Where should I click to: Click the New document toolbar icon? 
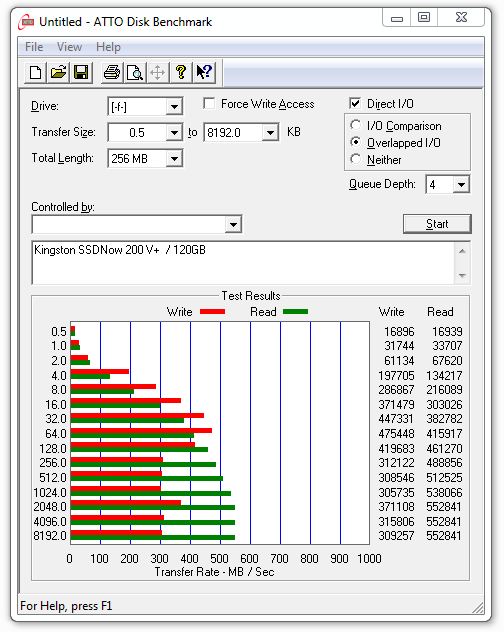pyautogui.click(x=35, y=73)
